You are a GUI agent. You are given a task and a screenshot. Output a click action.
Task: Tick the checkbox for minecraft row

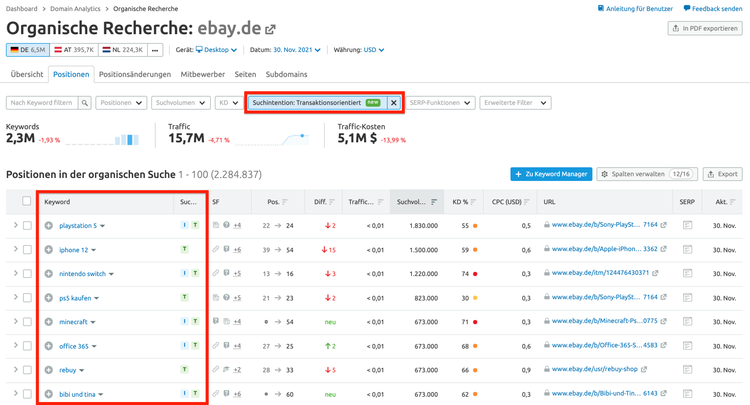click(27, 322)
